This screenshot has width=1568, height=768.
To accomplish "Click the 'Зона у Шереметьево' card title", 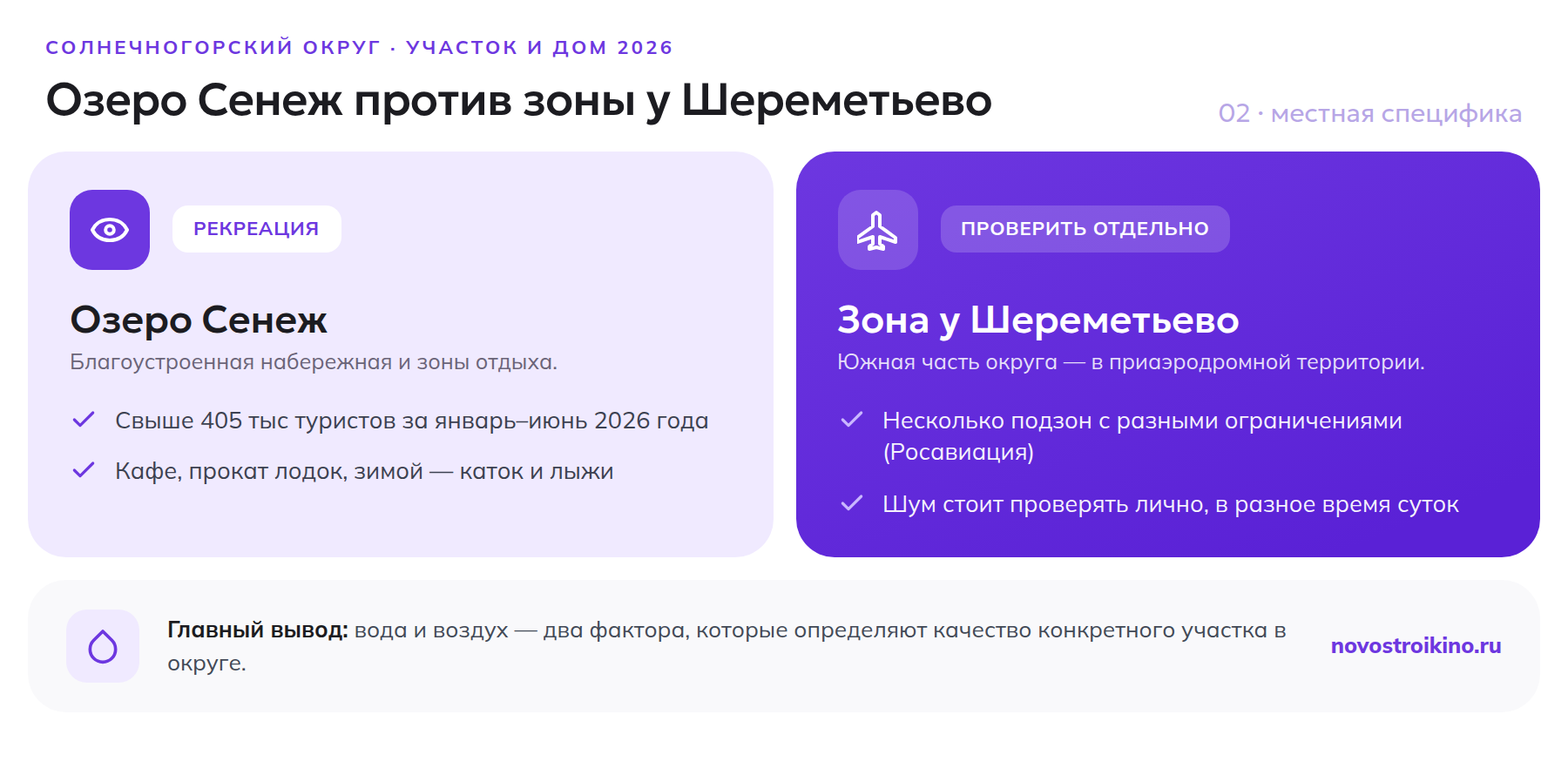I will (1038, 320).
